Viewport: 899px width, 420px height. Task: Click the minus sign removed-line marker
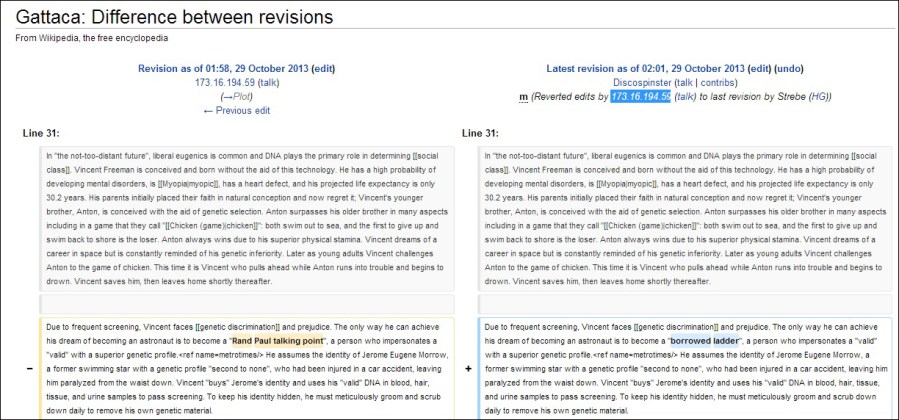(x=28, y=368)
